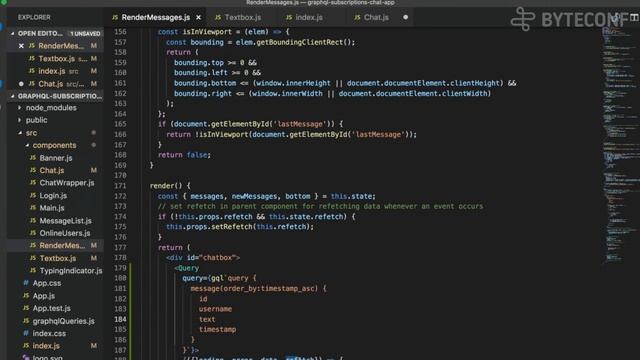Click the 1 UNSAVED badge
The height and width of the screenshot is (360, 640).
coord(85,33)
